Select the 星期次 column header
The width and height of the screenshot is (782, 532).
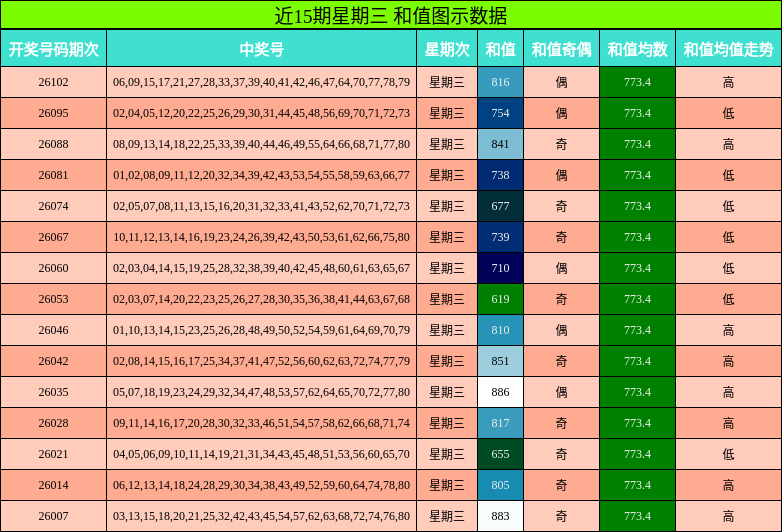tap(447, 49)
